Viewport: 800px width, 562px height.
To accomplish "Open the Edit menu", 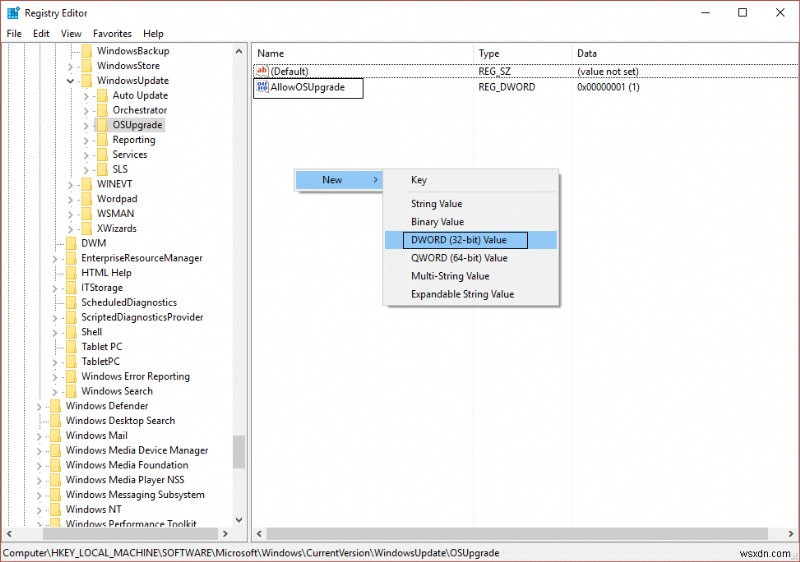I will pos(41,34).
